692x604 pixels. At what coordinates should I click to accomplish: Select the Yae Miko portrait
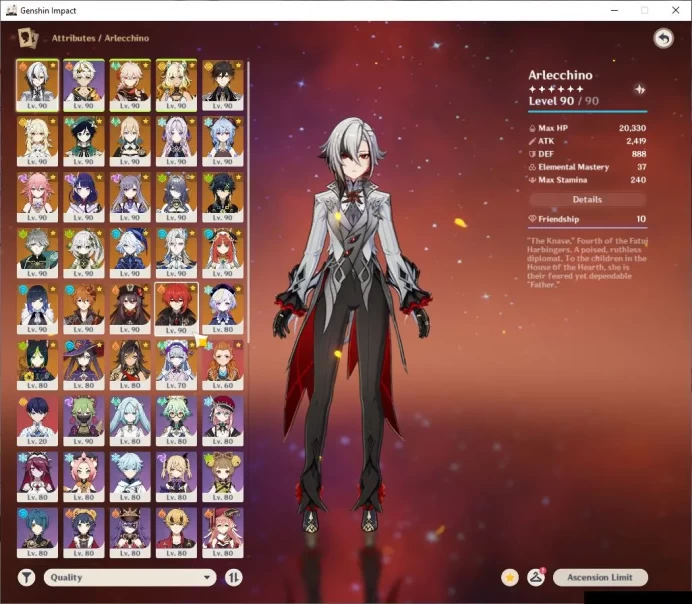click(x=38, y=197)
